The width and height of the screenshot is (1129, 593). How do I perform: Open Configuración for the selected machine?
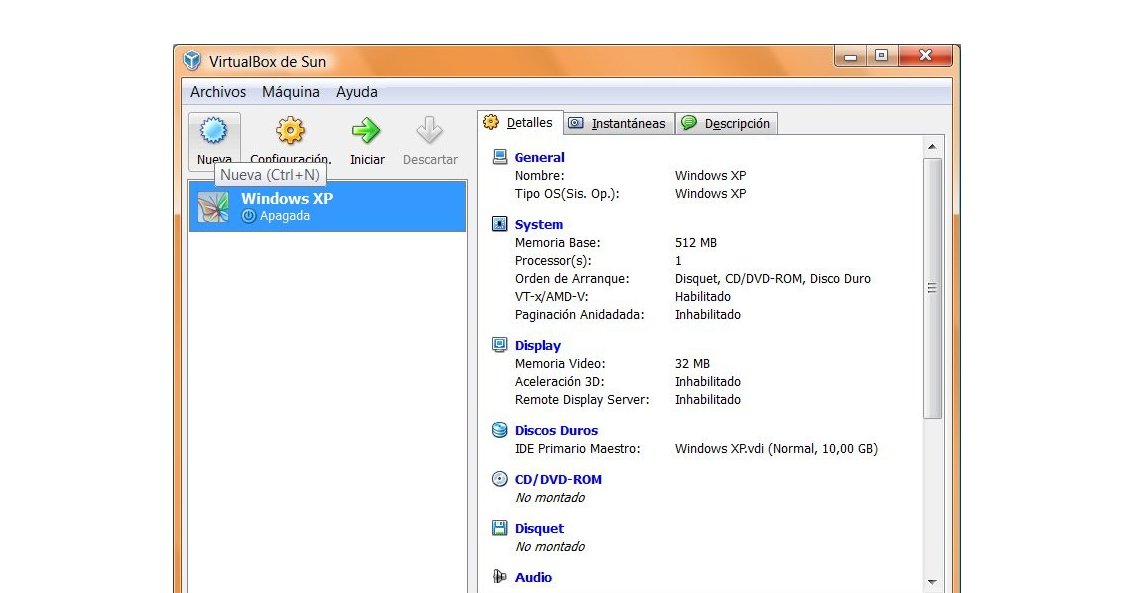pyautogui.click(x=289, y=130)
